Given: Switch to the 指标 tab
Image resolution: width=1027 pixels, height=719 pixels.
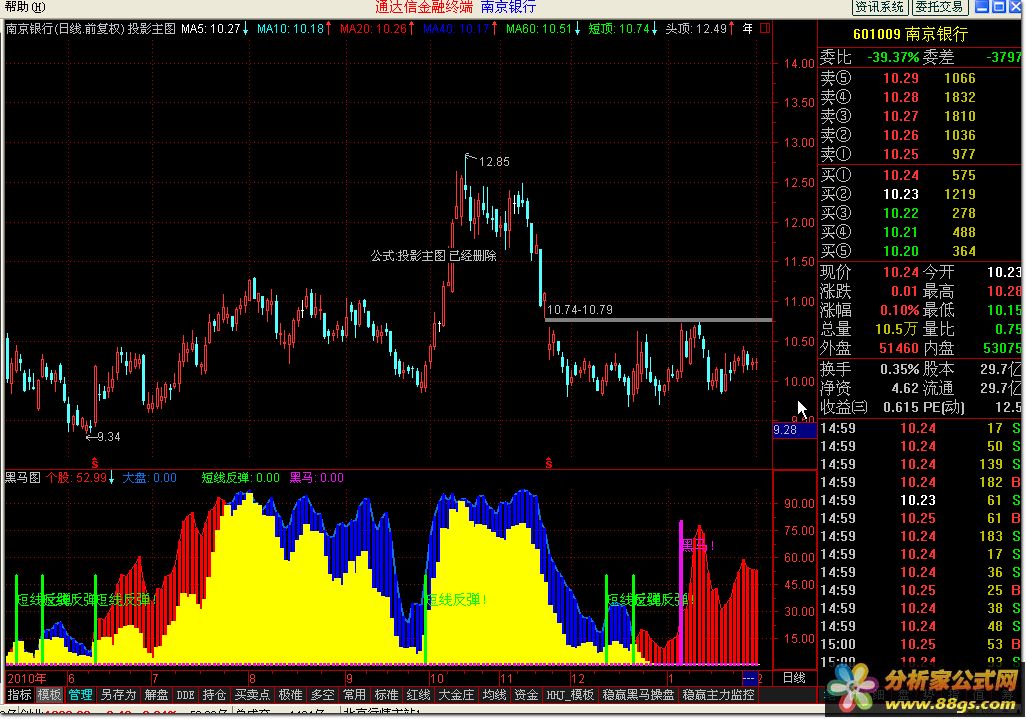Looking at the screenshot, I should (x=20, y=695).
